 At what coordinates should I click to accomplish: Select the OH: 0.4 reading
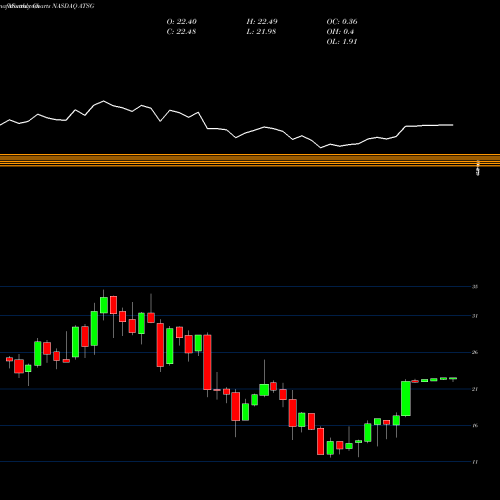tap(340, 32)
